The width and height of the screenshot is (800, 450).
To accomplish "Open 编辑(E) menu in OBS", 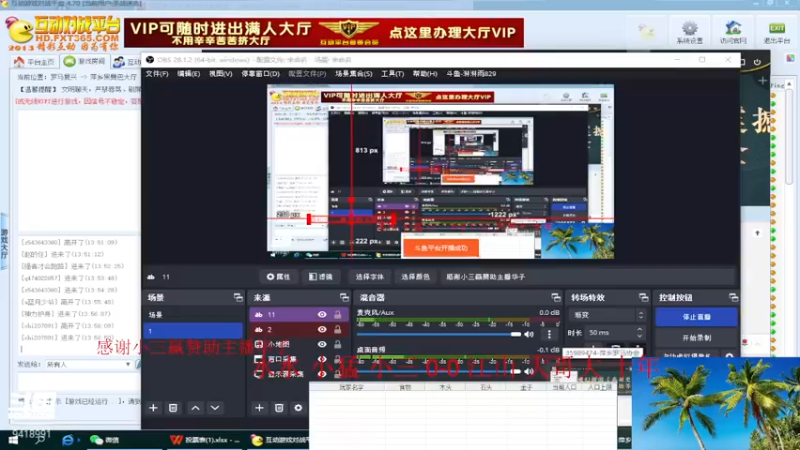I will click(188, 74).
